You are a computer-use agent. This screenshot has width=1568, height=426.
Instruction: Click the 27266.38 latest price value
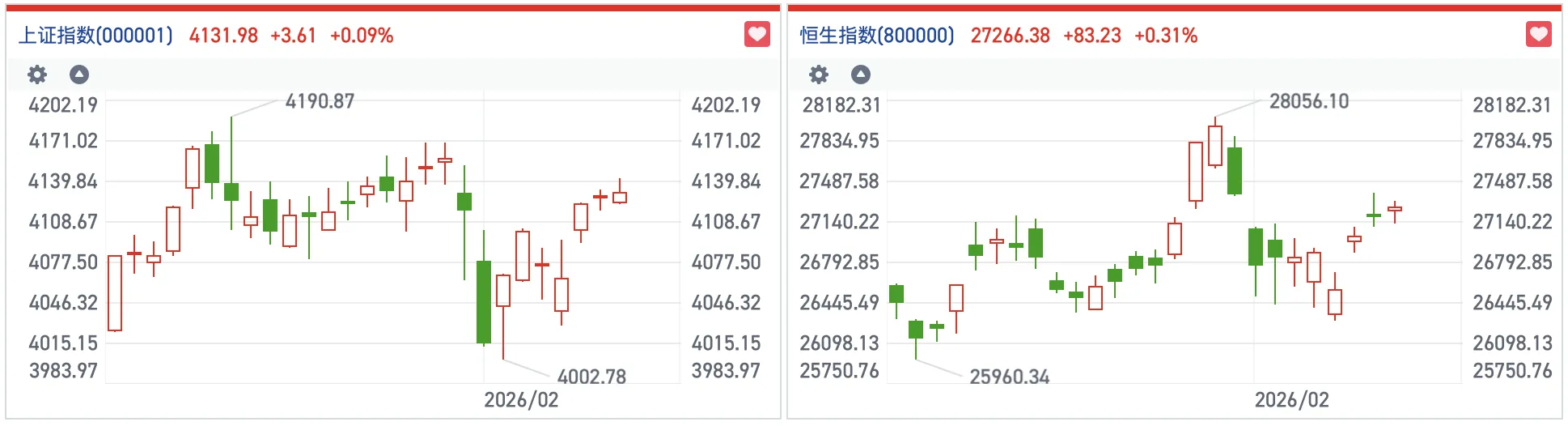[x=1010, y=36]
